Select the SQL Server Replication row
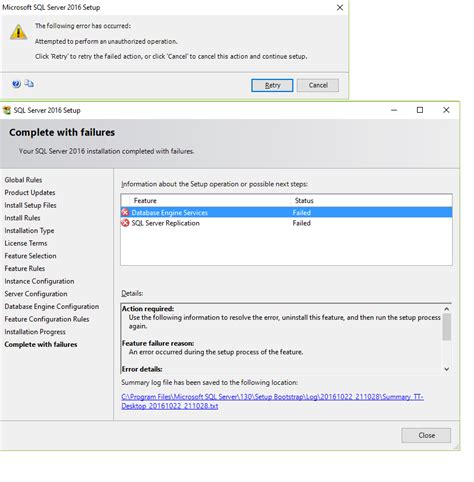Viewport: 474px width, 482px height. point(286,223)
